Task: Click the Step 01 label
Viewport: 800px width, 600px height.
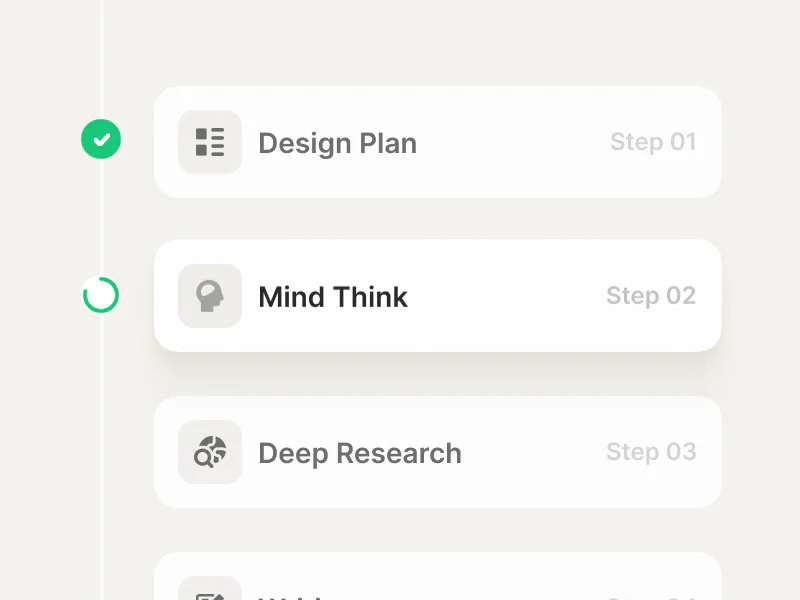Action: pyautogui.click(x=654, y=142)
